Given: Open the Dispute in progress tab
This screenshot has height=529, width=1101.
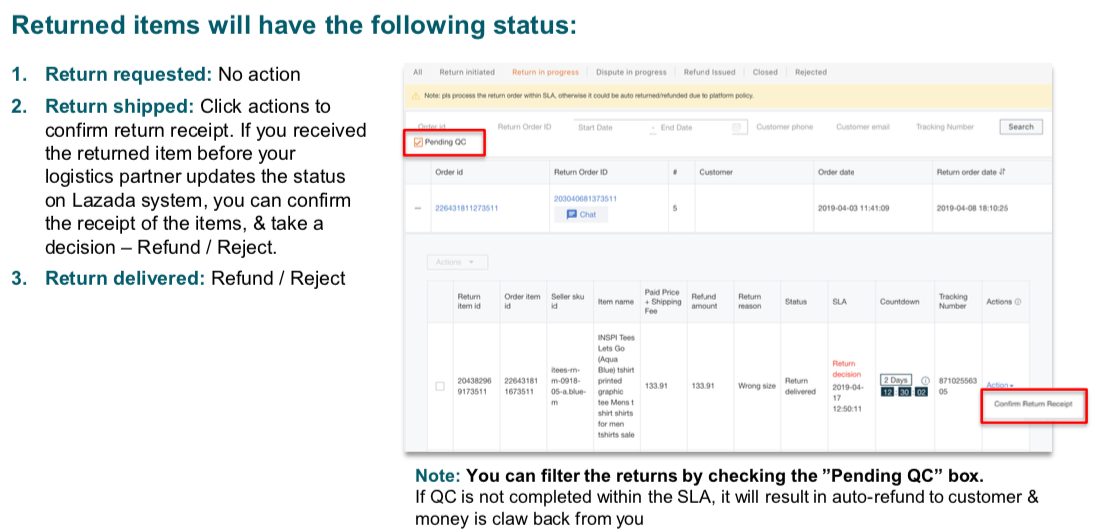Looking at the screenshot, I should (631, 72).
